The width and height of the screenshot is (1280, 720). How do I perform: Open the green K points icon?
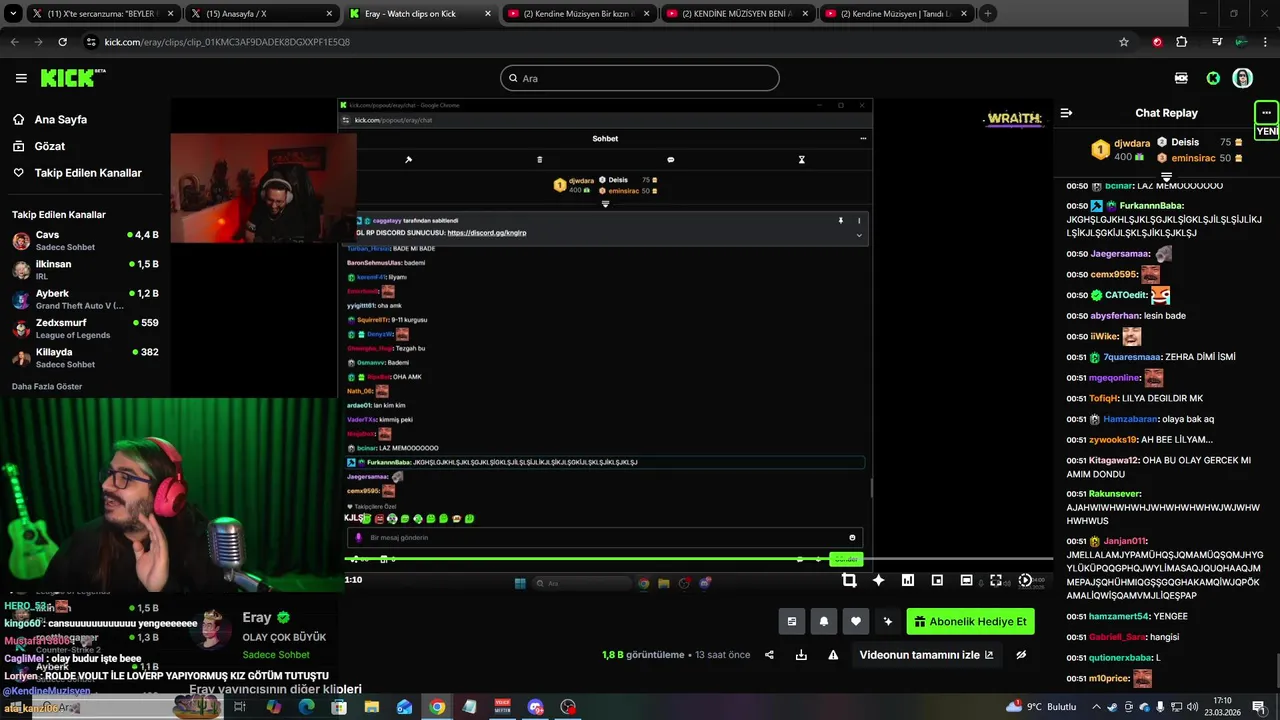(x=1213, y=78)
